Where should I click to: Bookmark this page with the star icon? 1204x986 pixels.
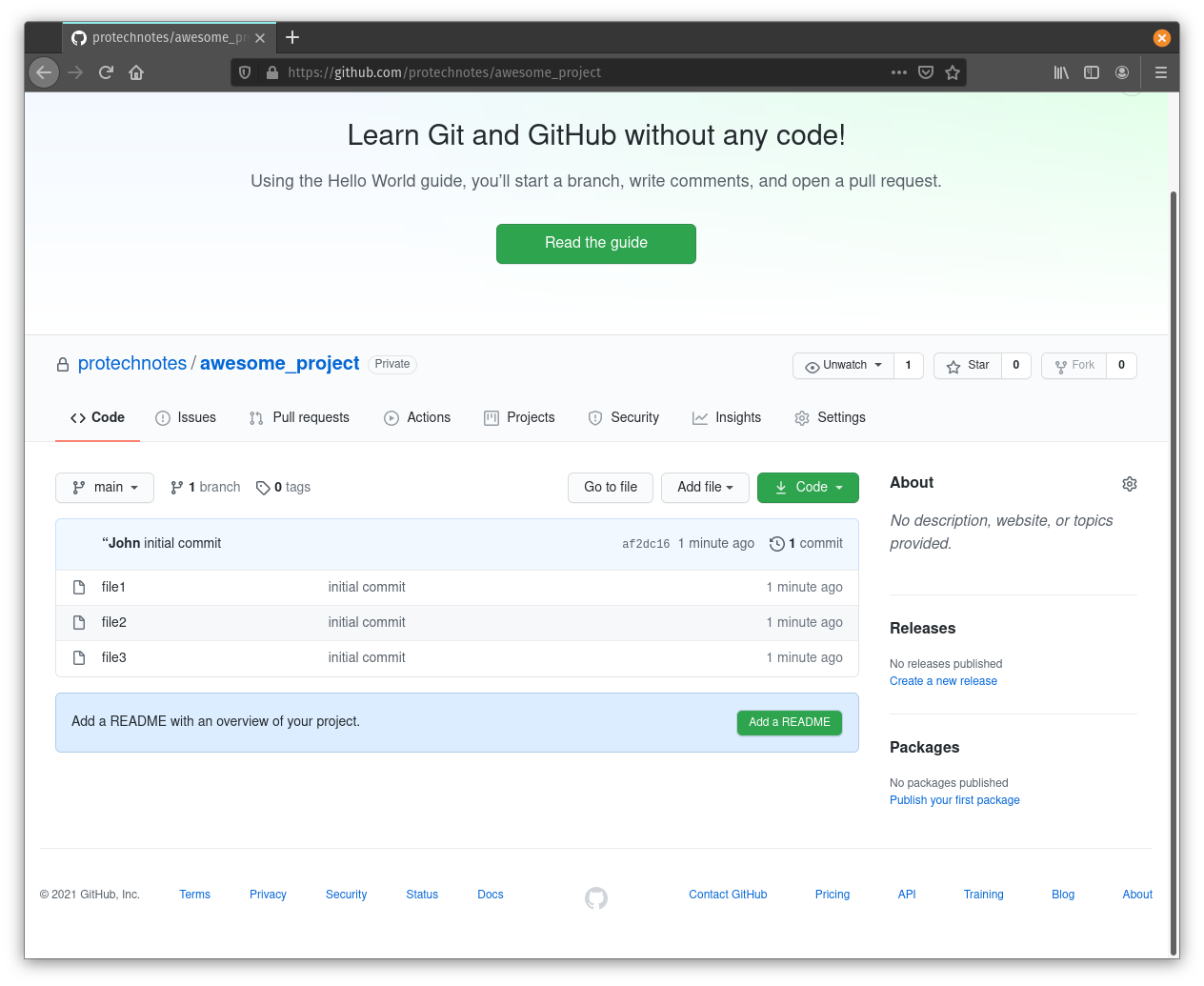(x=953, y=72)
